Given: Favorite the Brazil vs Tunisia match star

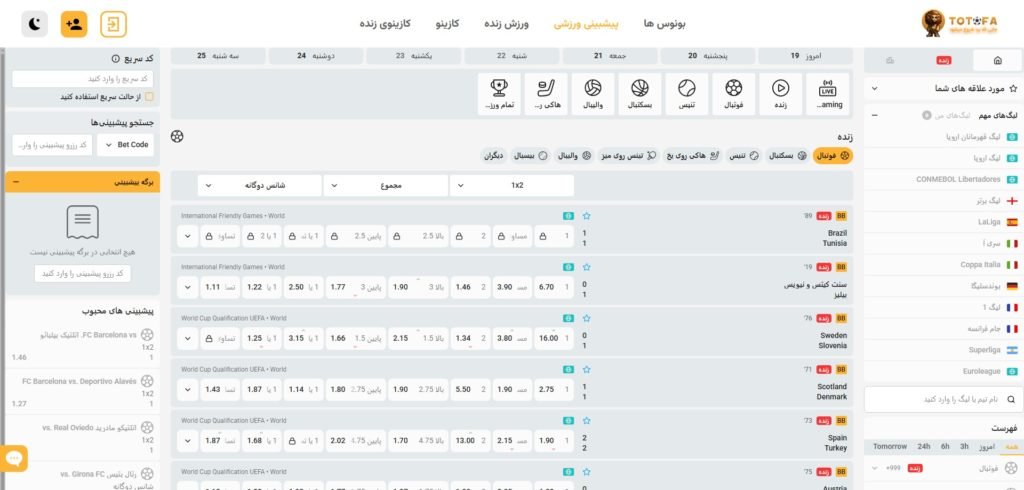Looking at the screenshot, I should (x=587, y=215).
